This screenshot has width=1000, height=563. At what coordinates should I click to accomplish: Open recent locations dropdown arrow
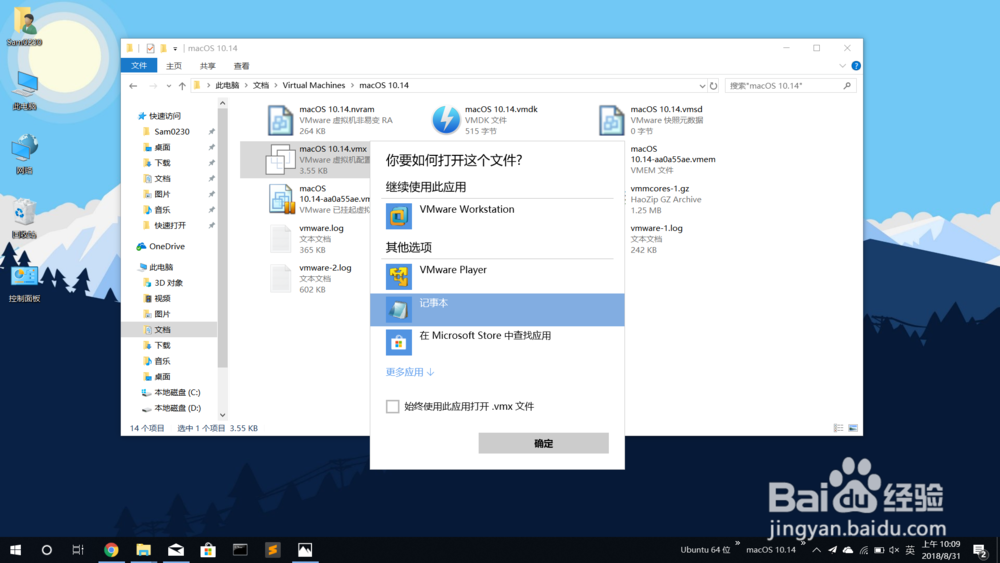point(168,85)
